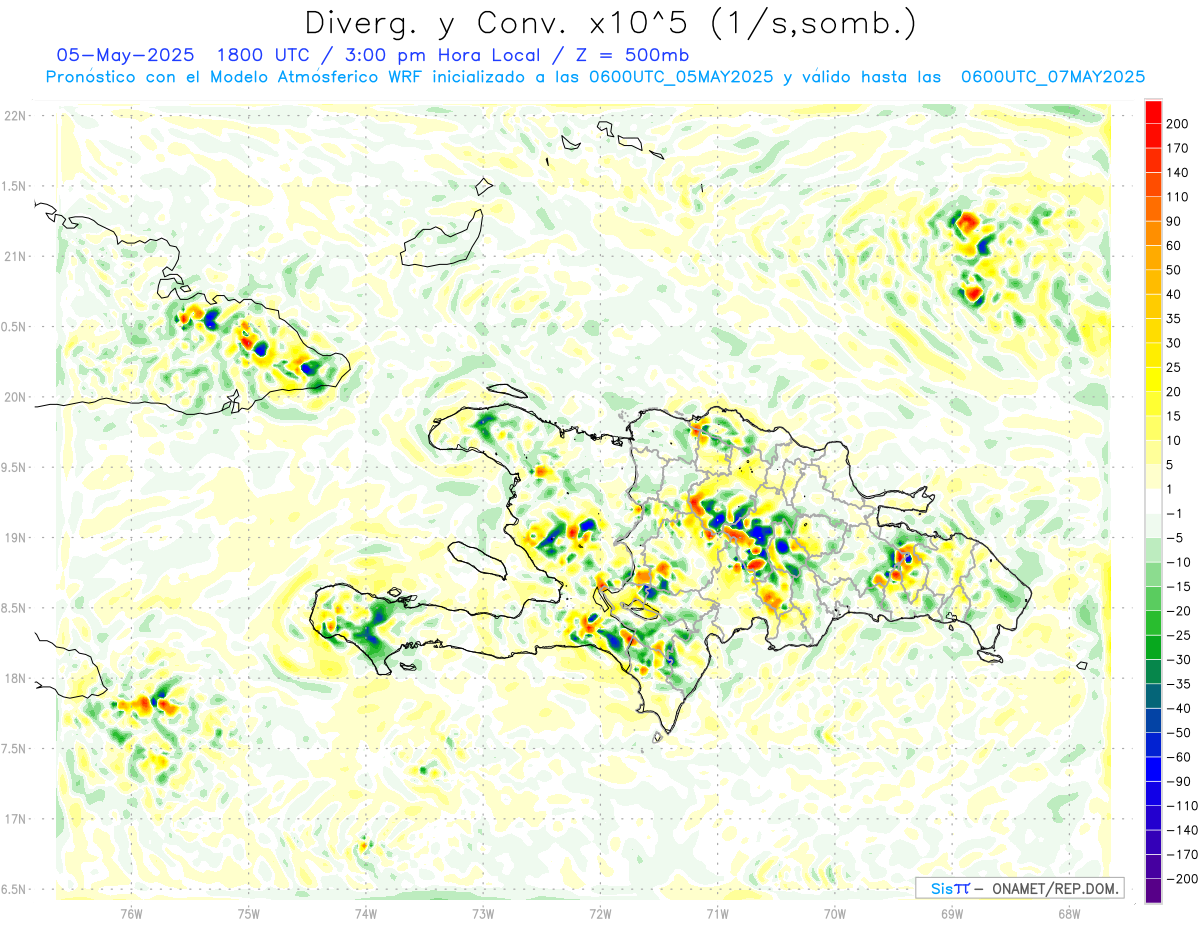The width and height of the screenshot is (1200, 927).
Task: Click the '17N' latitude label
Action: (x=16, y=819)
